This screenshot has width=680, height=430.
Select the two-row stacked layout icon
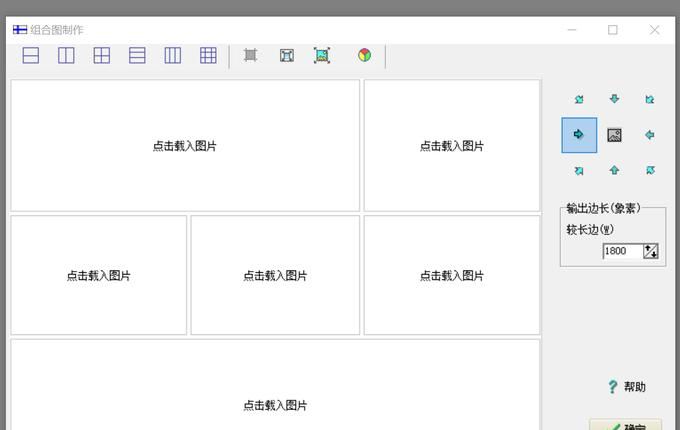point(31,55)
